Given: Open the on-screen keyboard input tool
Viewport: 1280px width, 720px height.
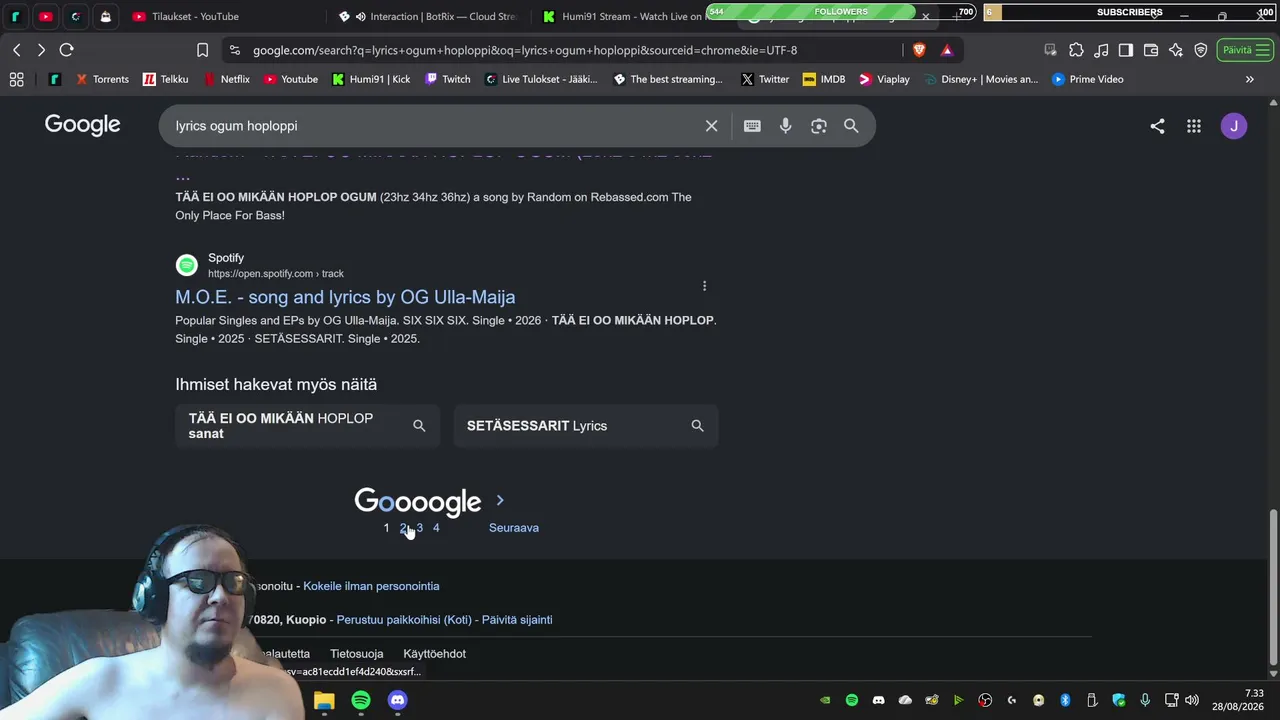Looking at the screenshot, I should click(x=752, y=126).
